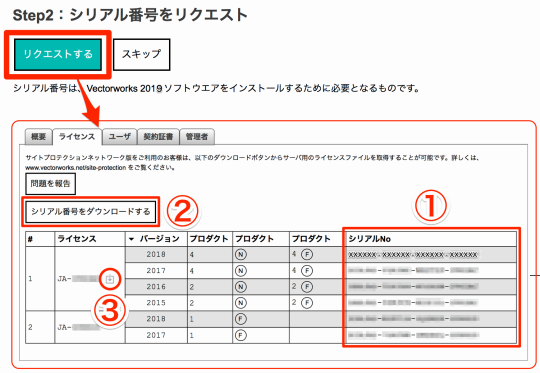This screenshot has width=540, height=373.
Task: Click the ライセンス column header in table
Action: coord(90,239)
